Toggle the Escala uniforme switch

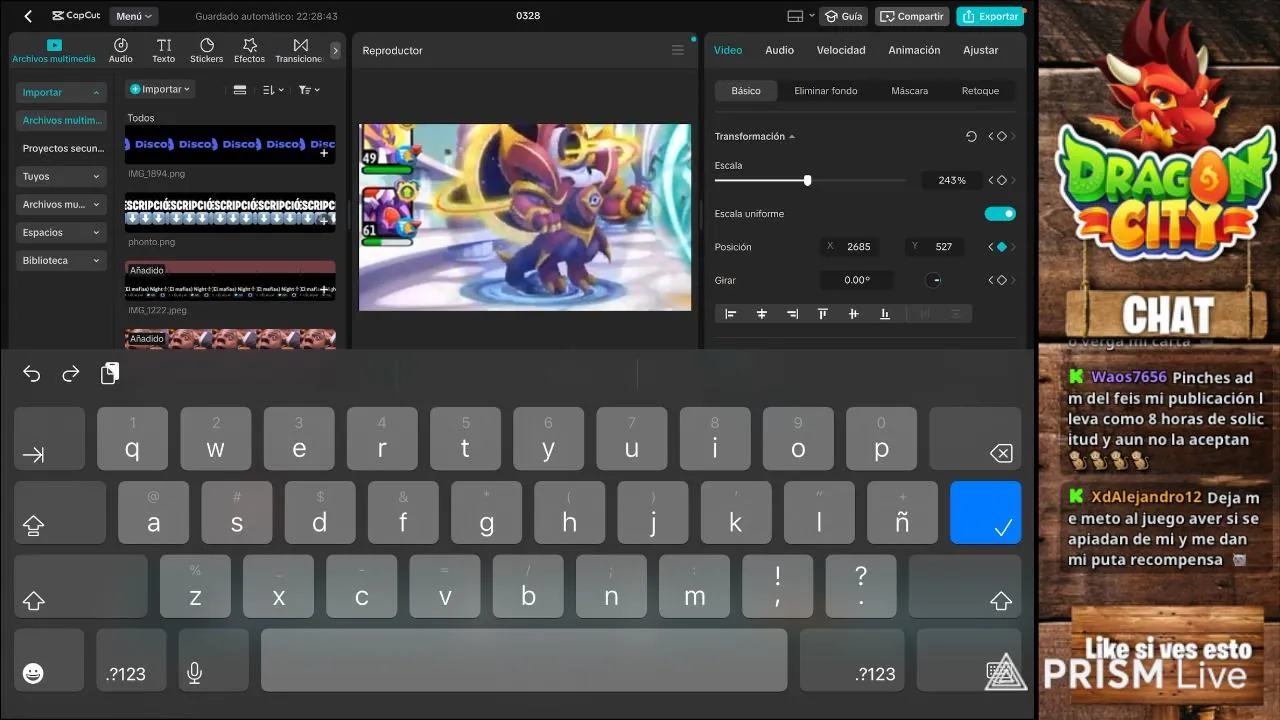pyautogui.click(x=1000, y=214)
